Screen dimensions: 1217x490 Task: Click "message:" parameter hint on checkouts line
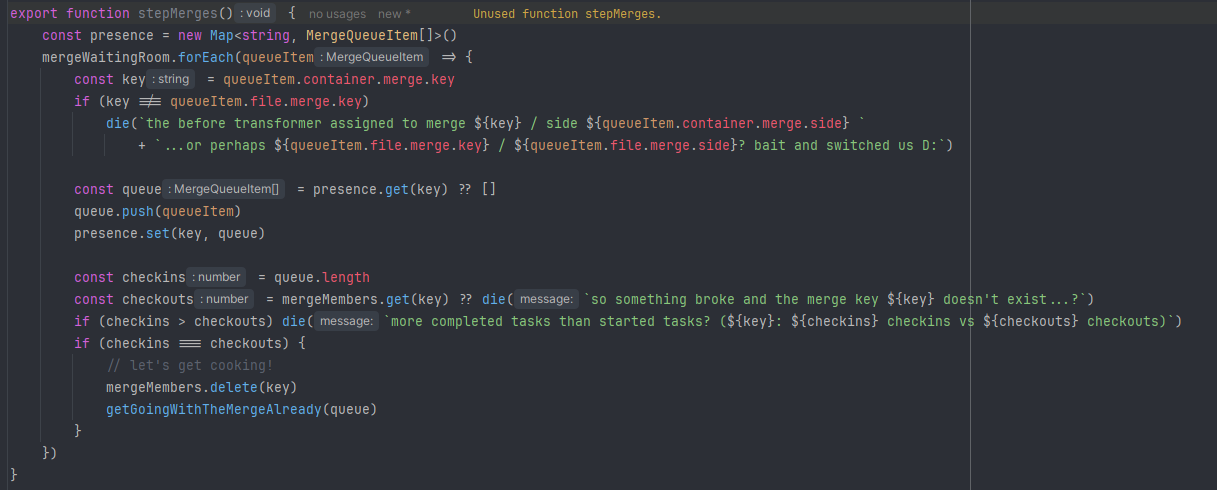546,299
